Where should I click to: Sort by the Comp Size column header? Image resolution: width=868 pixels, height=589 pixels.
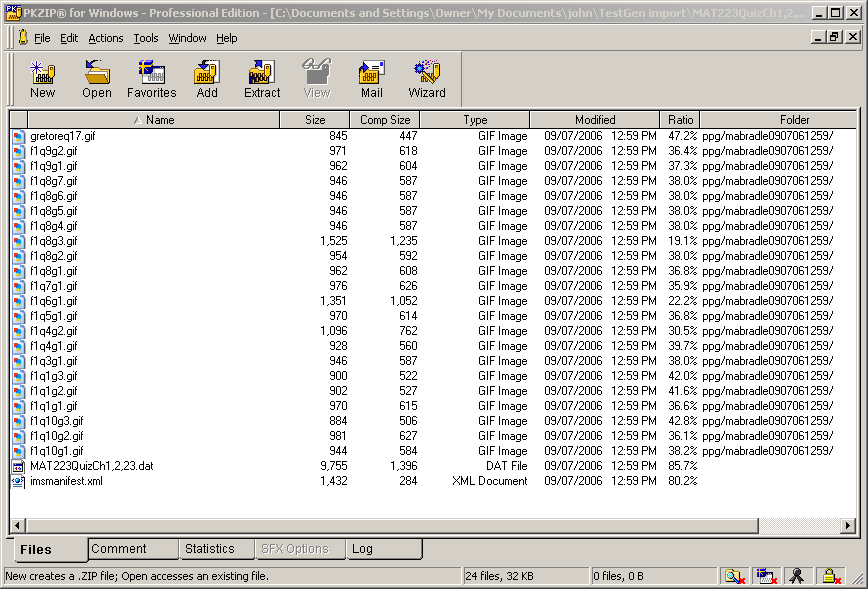(x=385, y=120)
